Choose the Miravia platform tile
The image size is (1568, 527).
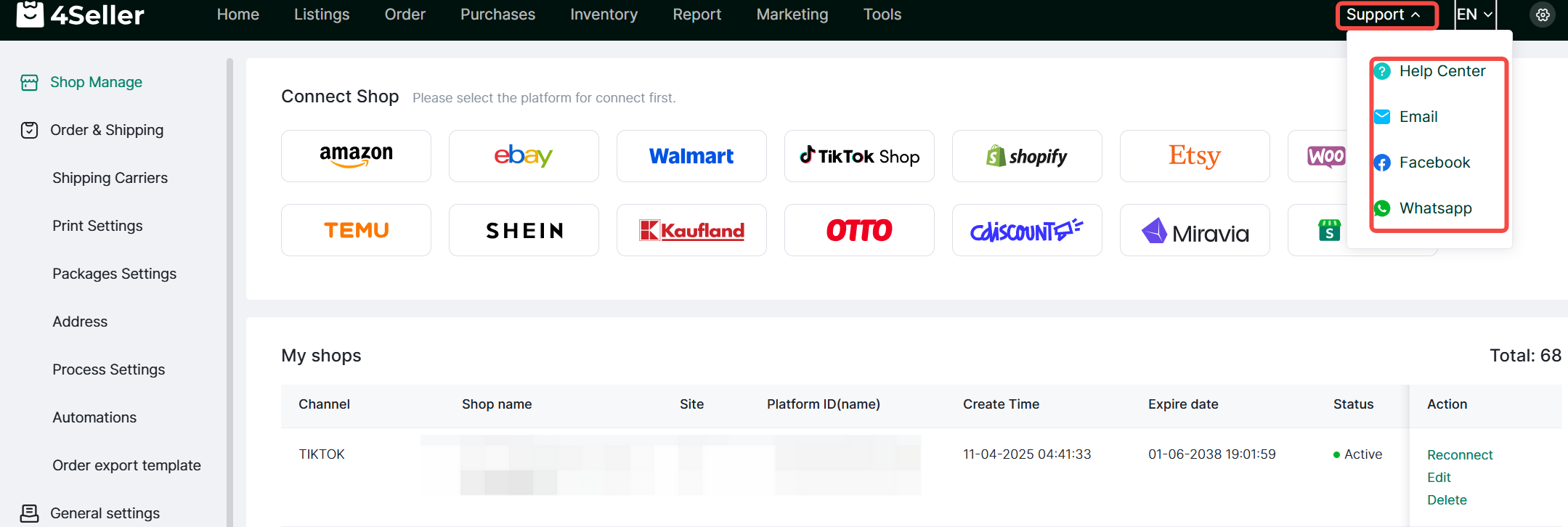pyautogui.click(x=1195, y=230)
